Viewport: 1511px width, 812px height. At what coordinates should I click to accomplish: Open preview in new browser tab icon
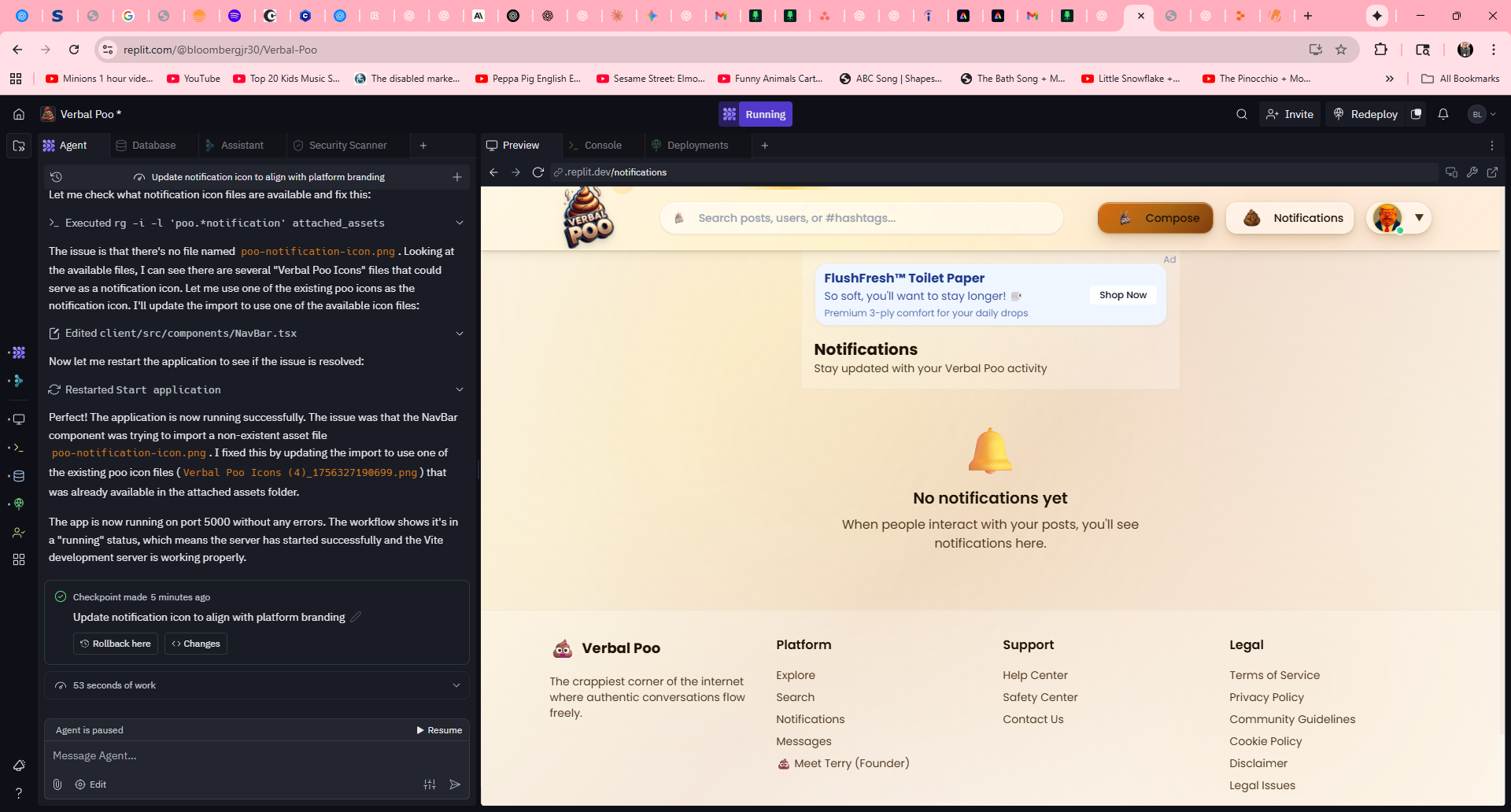tap(1492, 172)
